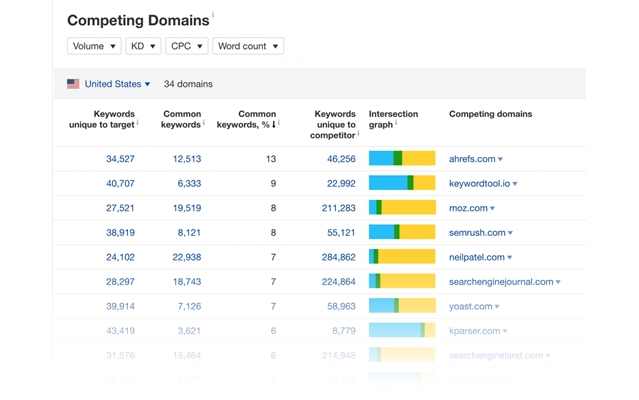Click the United States flag icon
This screenshot has height=400, width=639.
pos(73,84)
